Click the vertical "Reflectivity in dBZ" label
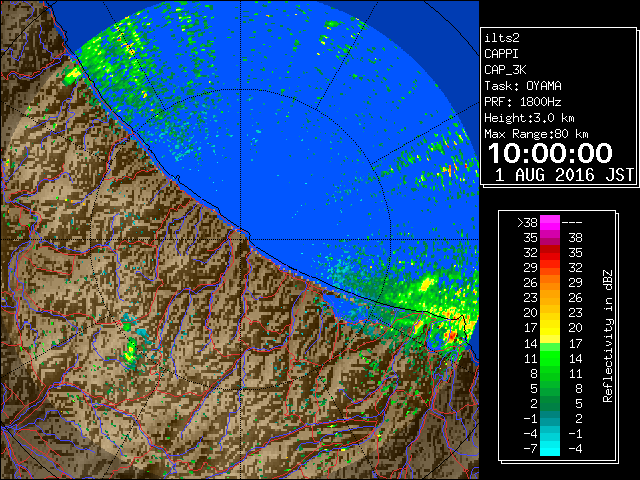640x480 pixels. [607, 336]
